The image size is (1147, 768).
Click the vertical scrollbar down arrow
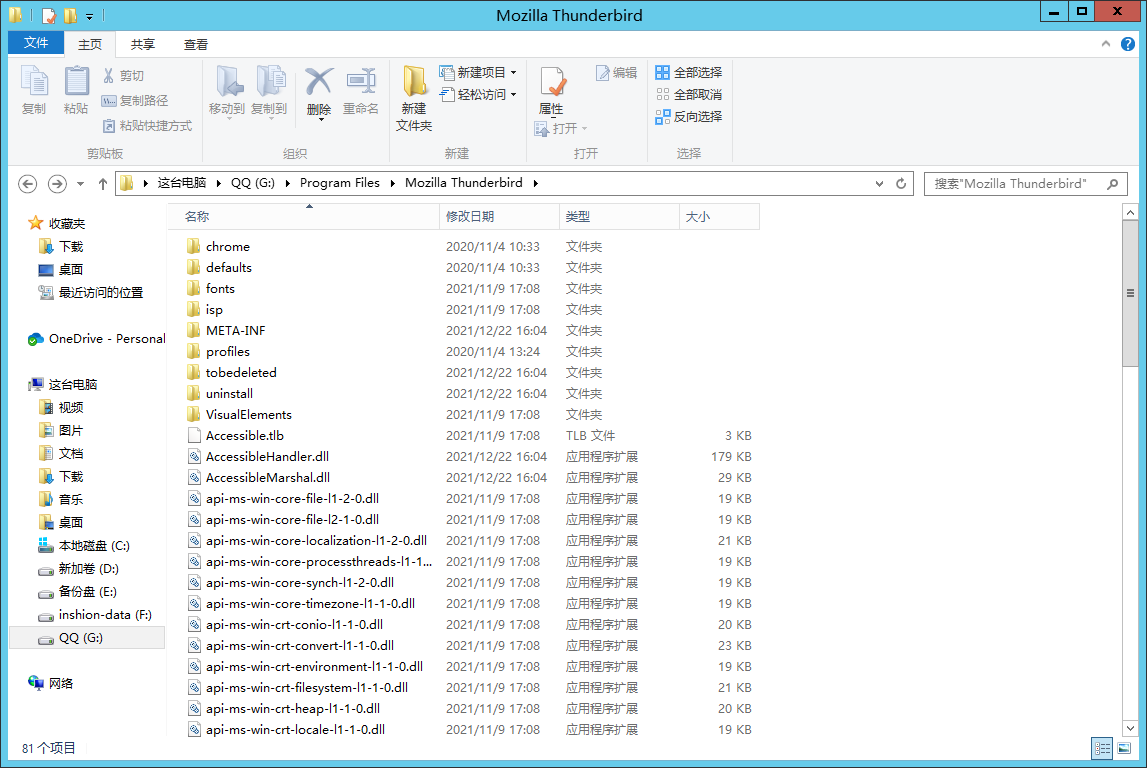(x=1130, y=728)
